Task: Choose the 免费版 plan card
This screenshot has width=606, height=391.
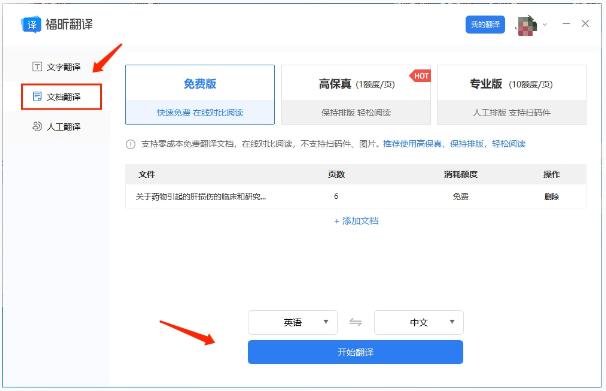Action: (200, 95)
